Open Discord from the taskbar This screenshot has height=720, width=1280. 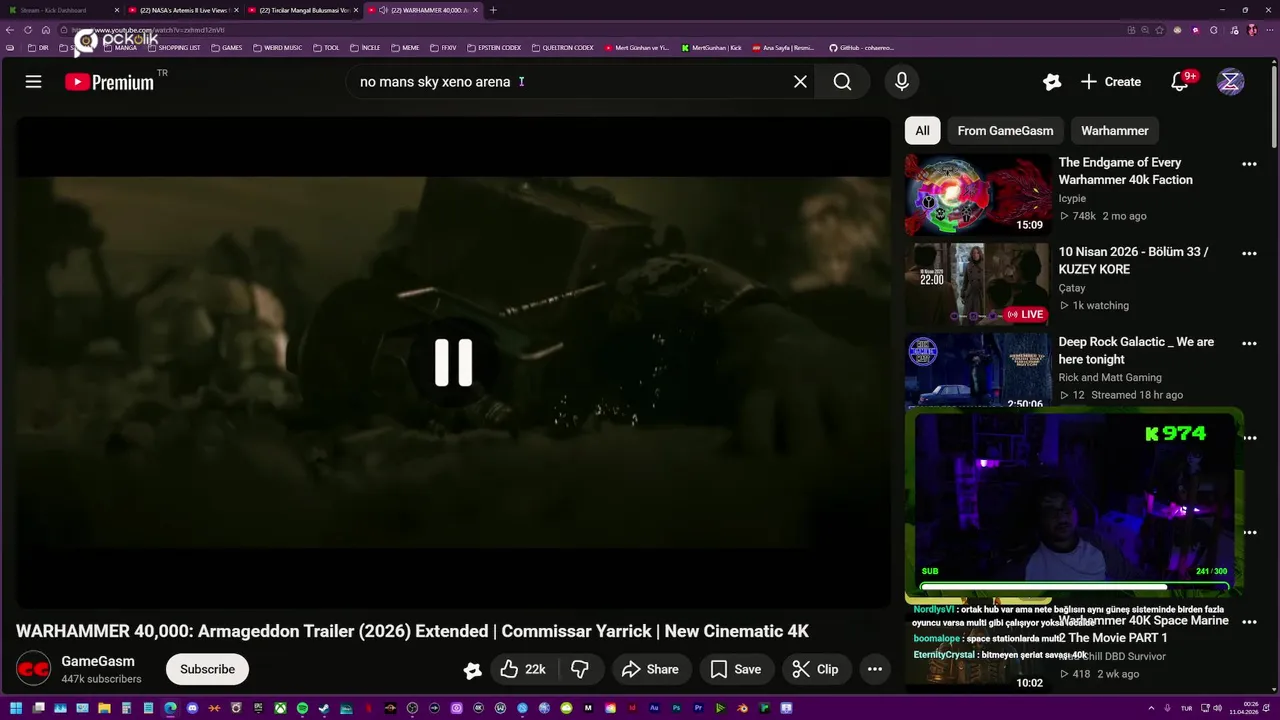tap(192, 708)
